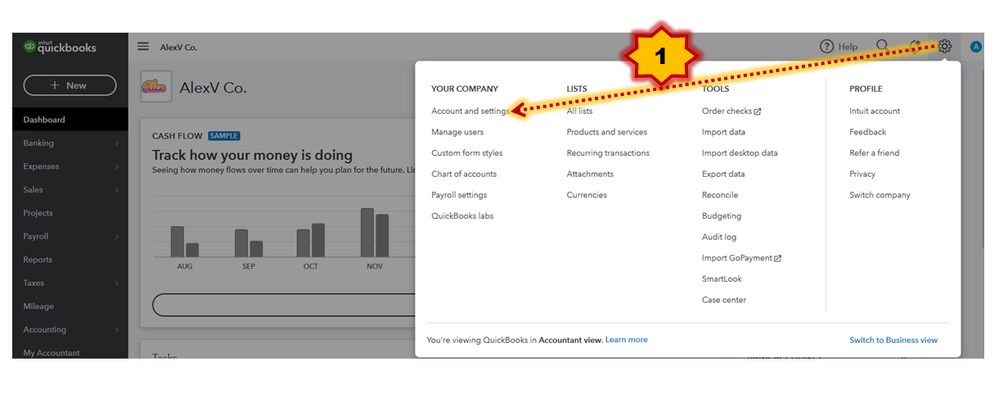Click the Learn more link

(x=626, y=340)
